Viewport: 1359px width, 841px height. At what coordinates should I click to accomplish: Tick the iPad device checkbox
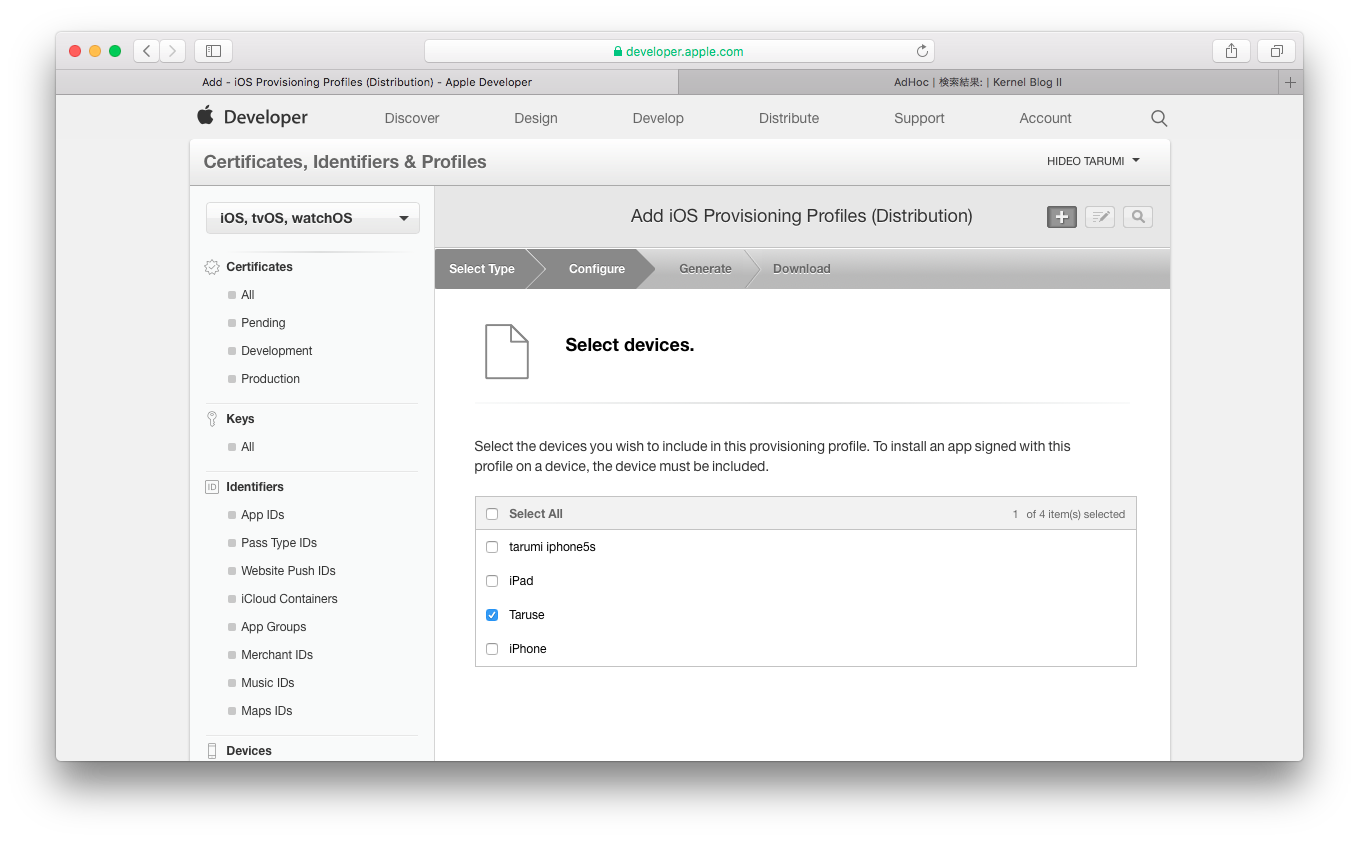tap(492, 581)
